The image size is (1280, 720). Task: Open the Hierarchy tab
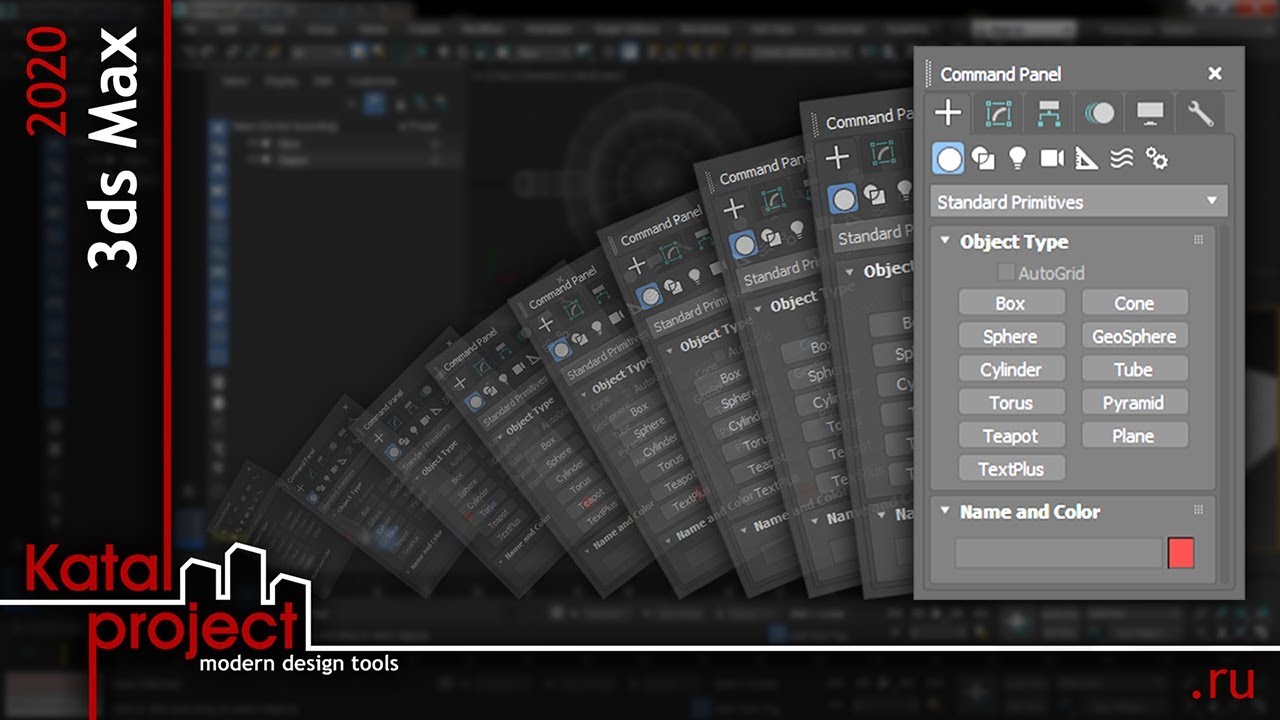click(x=1049, y=114)
